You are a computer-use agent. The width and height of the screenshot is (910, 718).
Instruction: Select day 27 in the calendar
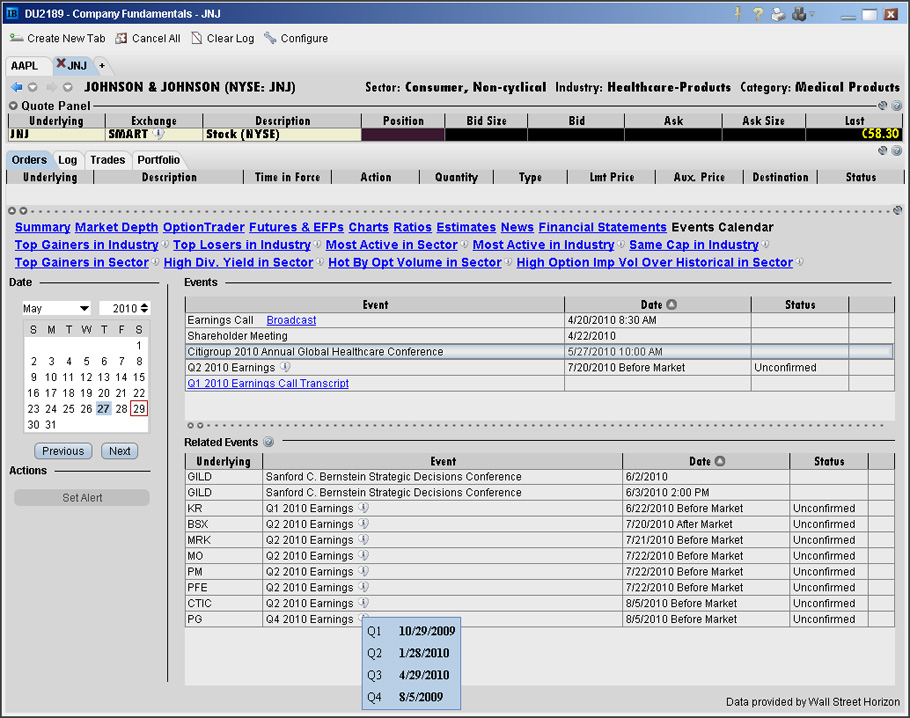(103, 409)
